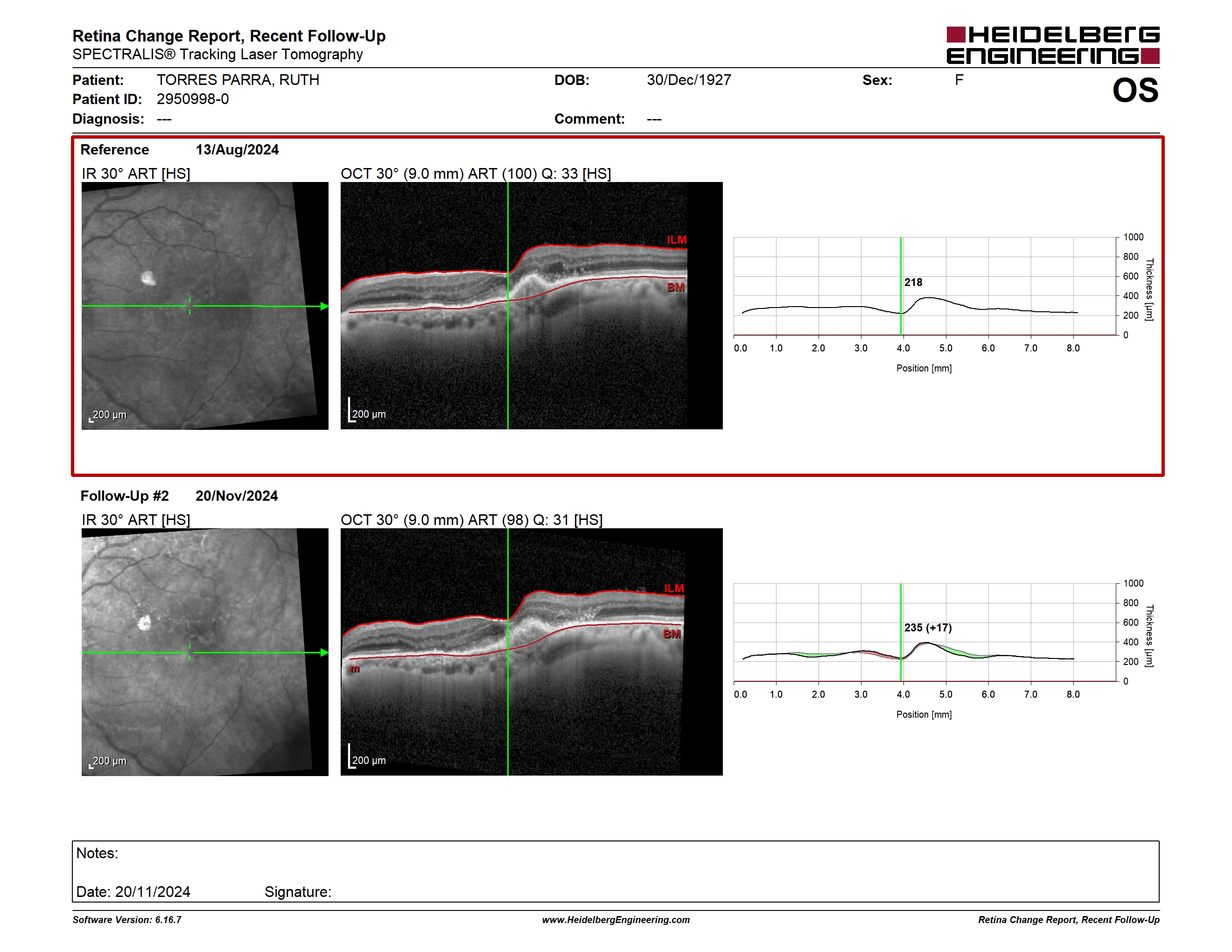The width and height of the screenshot is (1232, 952).
Task: Click the thickness value '218' on Reference graph
Action: (x=913, y=282)
